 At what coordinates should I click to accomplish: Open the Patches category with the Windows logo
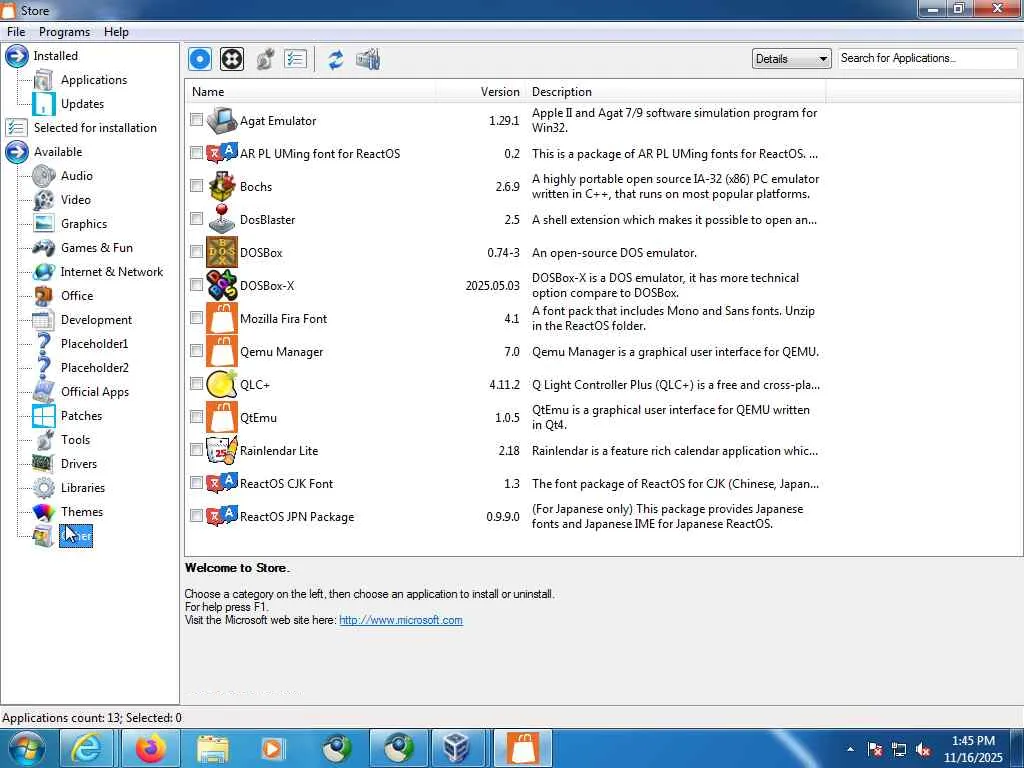pos(81,416)
